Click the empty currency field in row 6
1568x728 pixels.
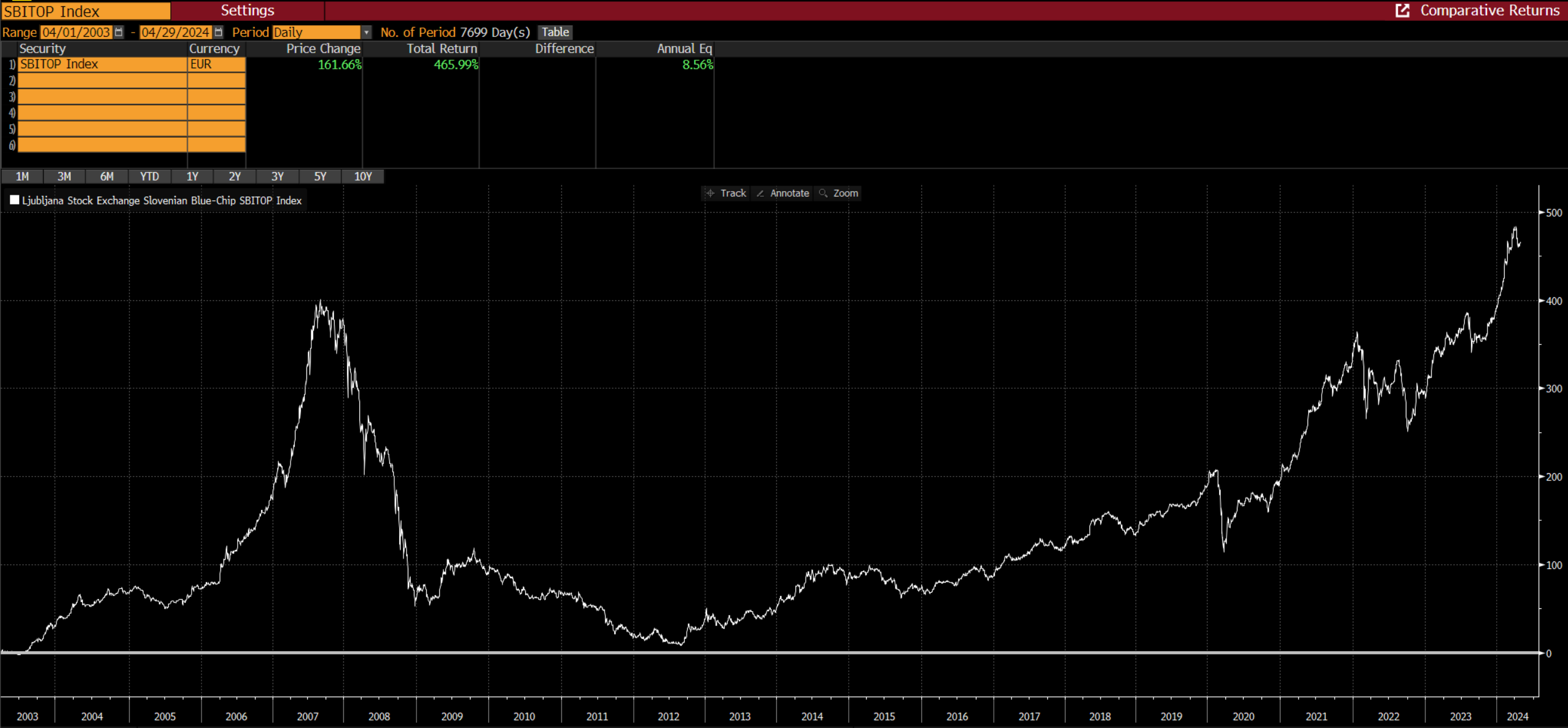(x=217, y=144)
